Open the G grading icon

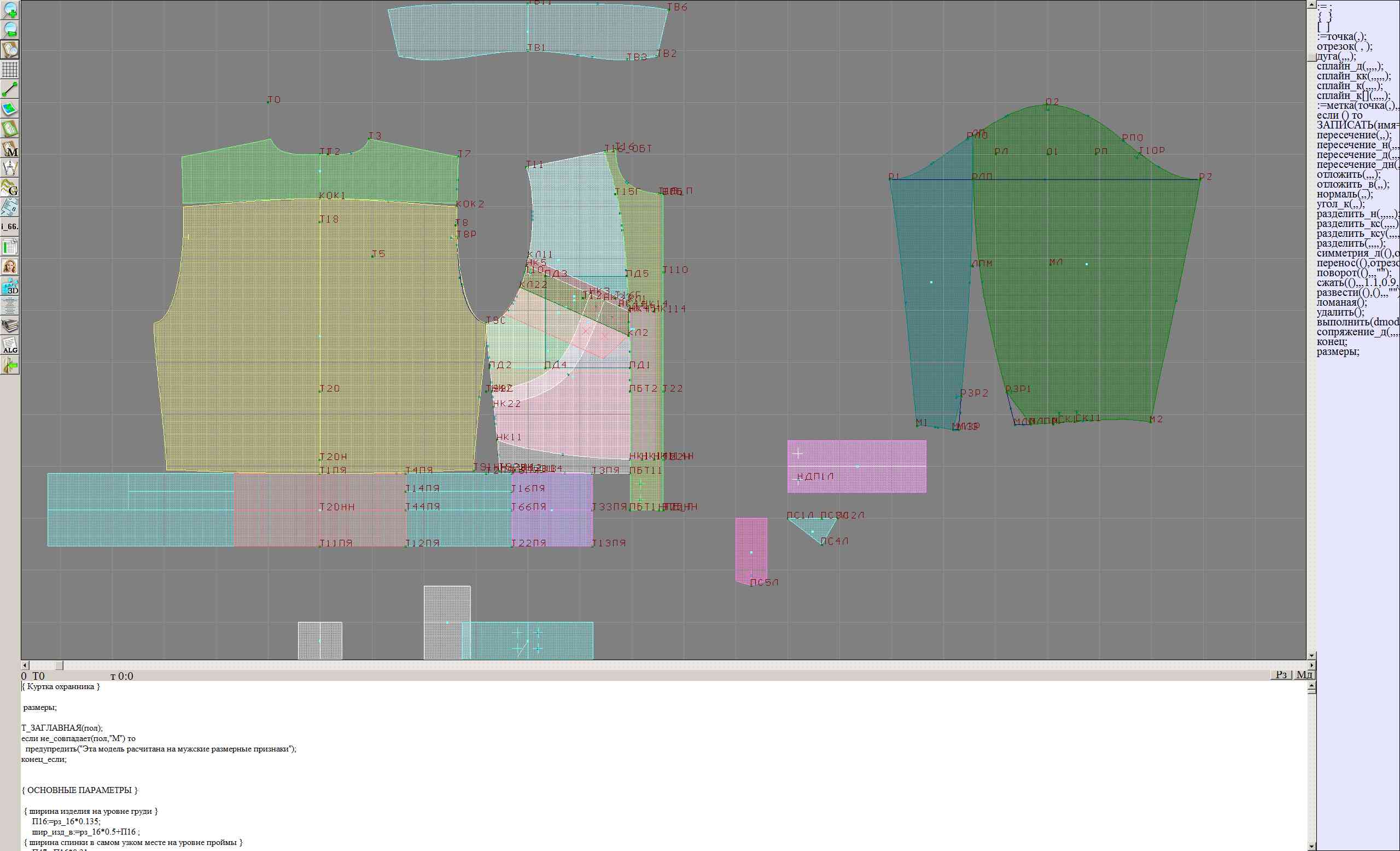point(10,188)
